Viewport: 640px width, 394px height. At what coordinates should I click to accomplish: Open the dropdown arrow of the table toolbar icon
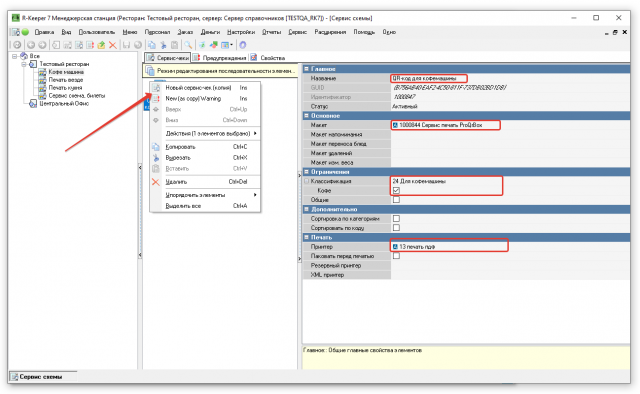point(231,45)
